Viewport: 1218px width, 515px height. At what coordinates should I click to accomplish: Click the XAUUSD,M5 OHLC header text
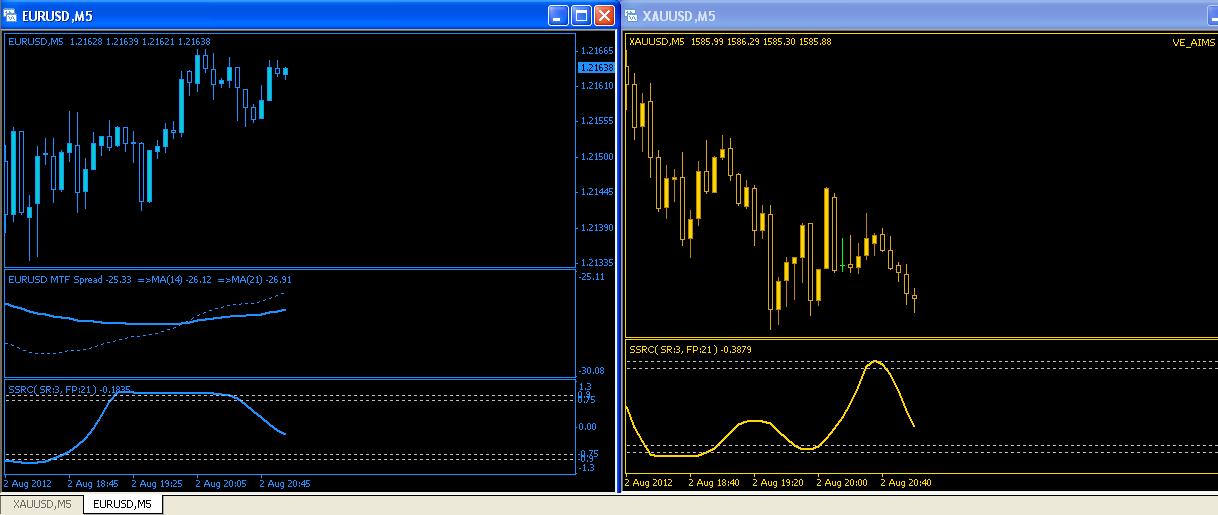pyautogui.click(x=730, y=42)
